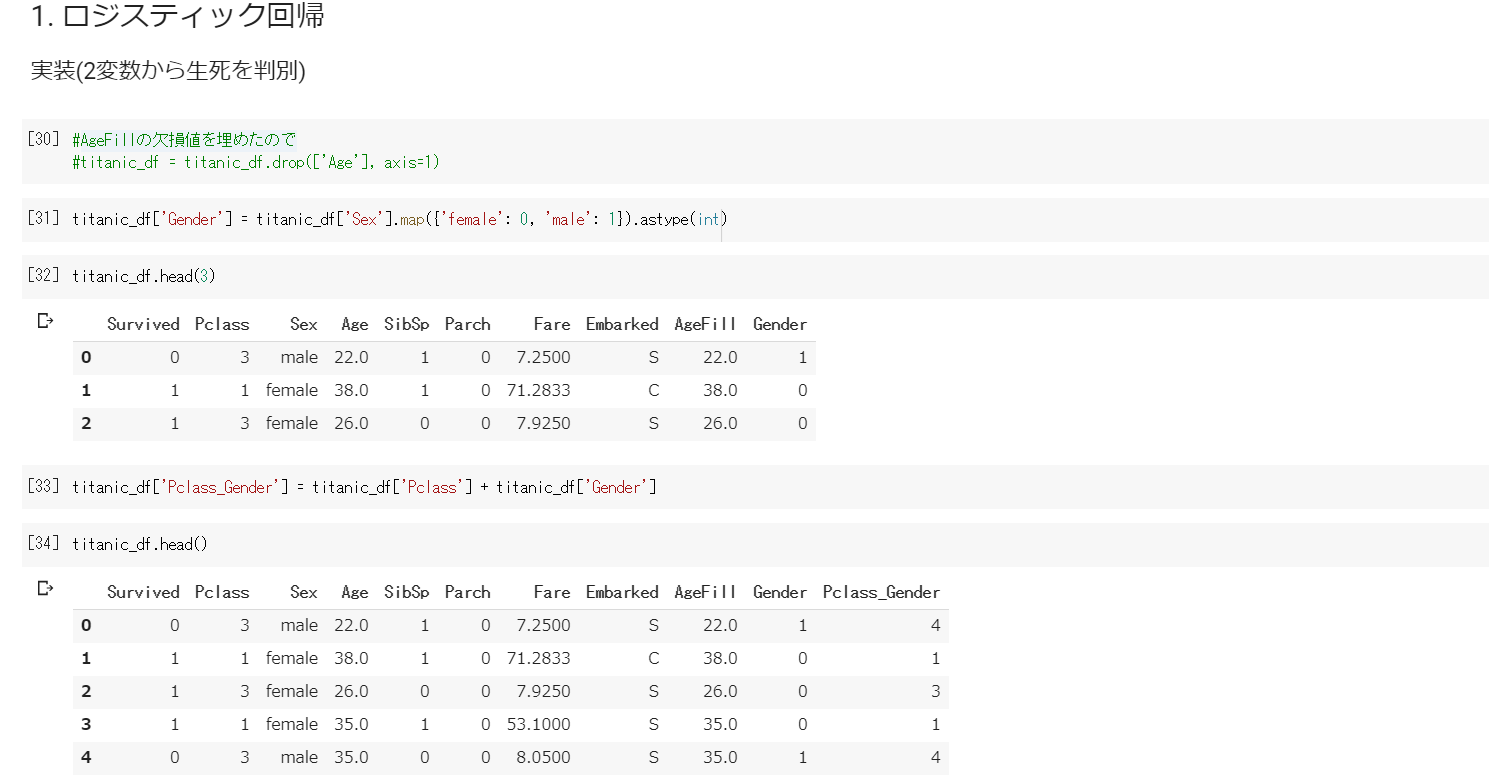The width and height of the screenshot is (1489, 777).
Task: Click 'Pclass' header in the first table
Action: (x=222, y=324)
